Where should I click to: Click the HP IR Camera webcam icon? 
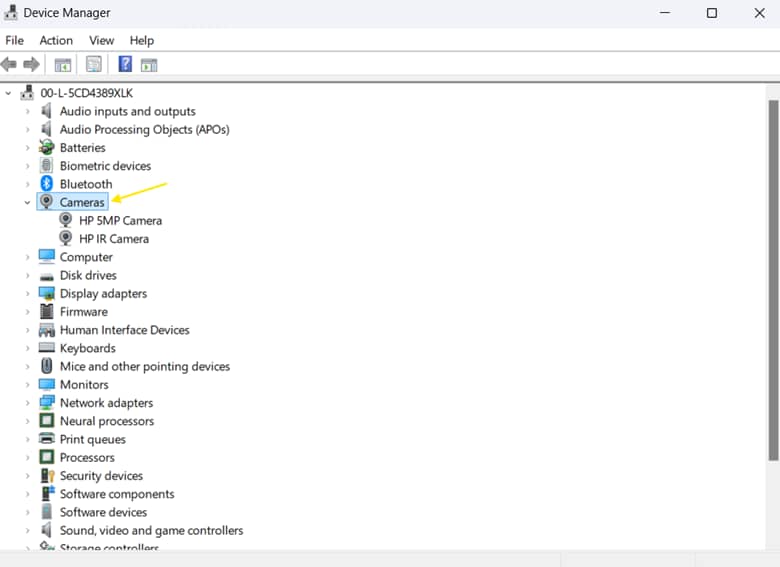pyautogui.click(x=65, y=239)
